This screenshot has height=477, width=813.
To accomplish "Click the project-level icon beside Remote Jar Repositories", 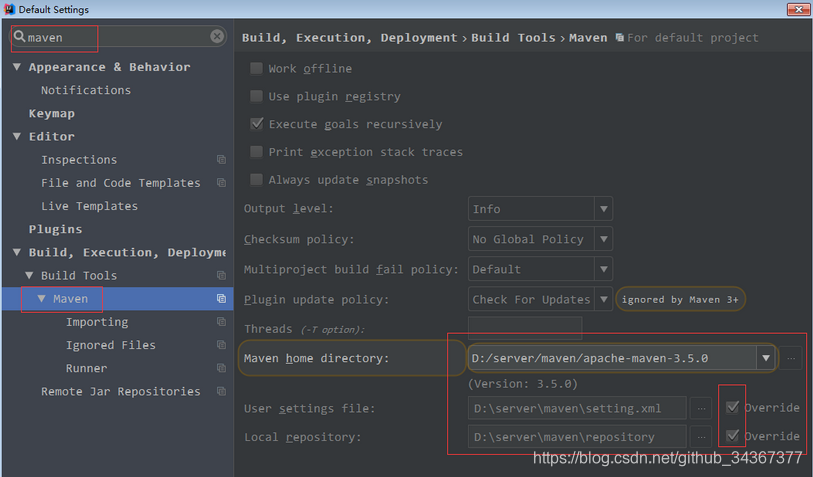I will 221,391.
